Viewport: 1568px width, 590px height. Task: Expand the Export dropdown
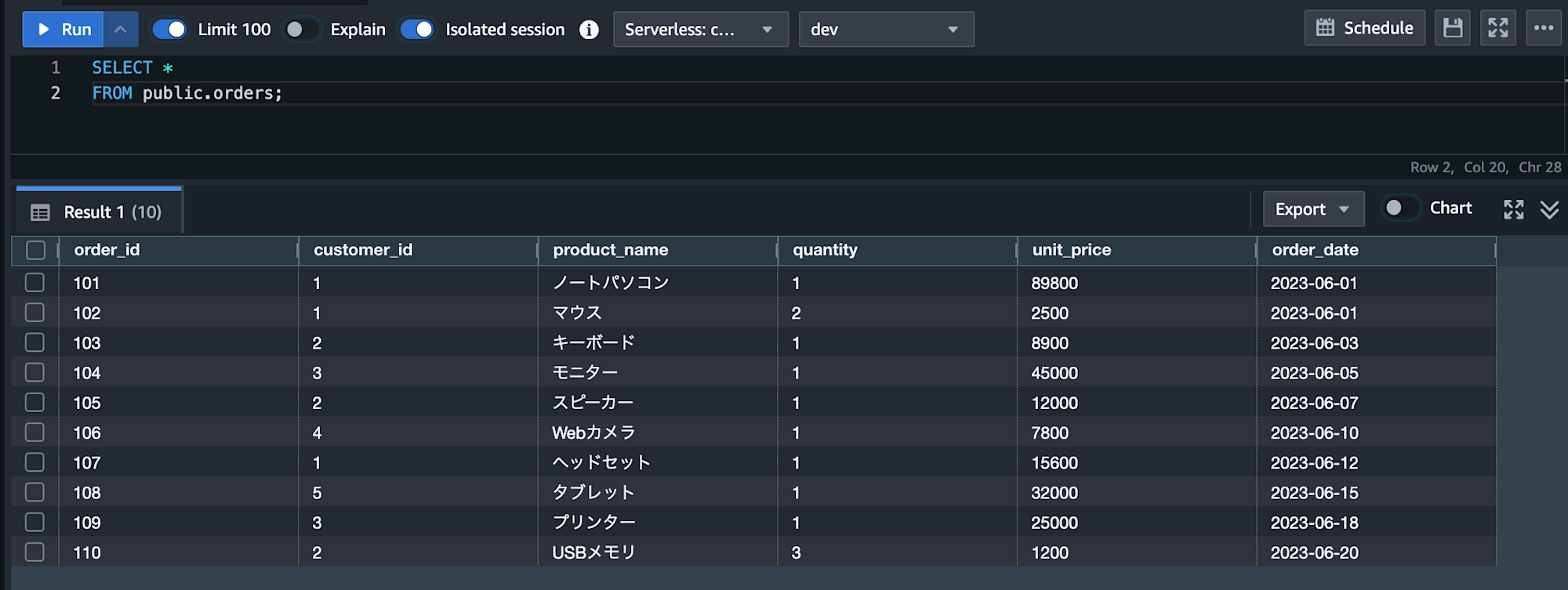click(1313, 209)
